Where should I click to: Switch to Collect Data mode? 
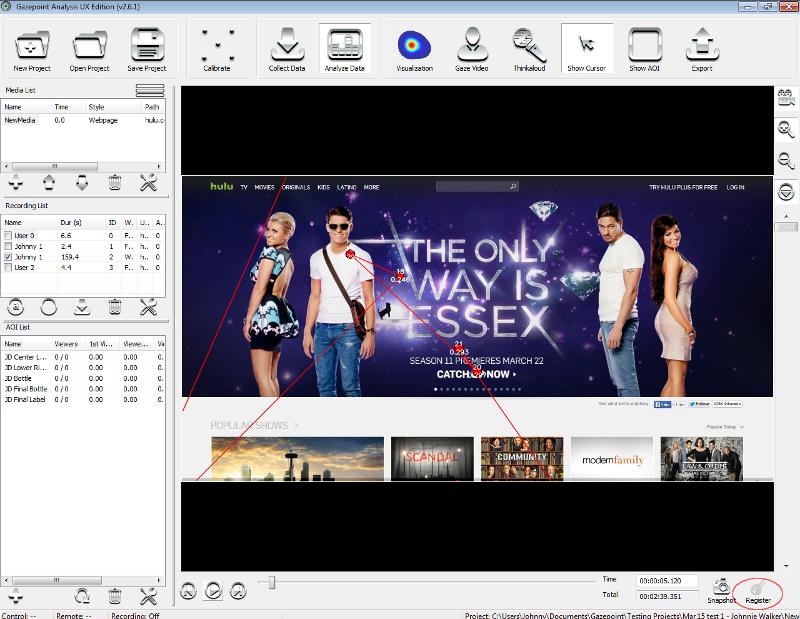point(287,49)
